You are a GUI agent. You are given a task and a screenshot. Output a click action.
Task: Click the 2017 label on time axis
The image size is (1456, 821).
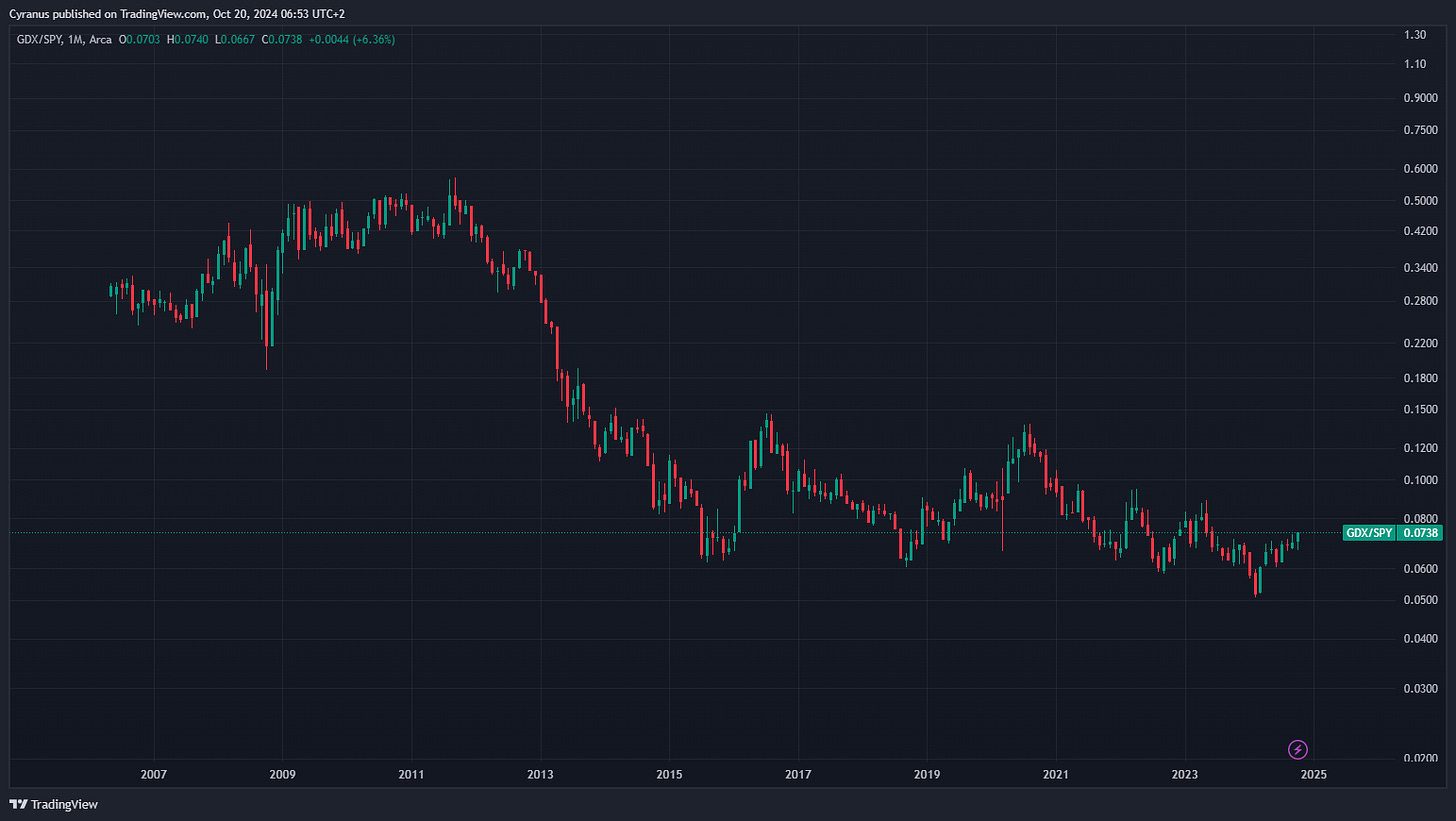tap(798, 774)
